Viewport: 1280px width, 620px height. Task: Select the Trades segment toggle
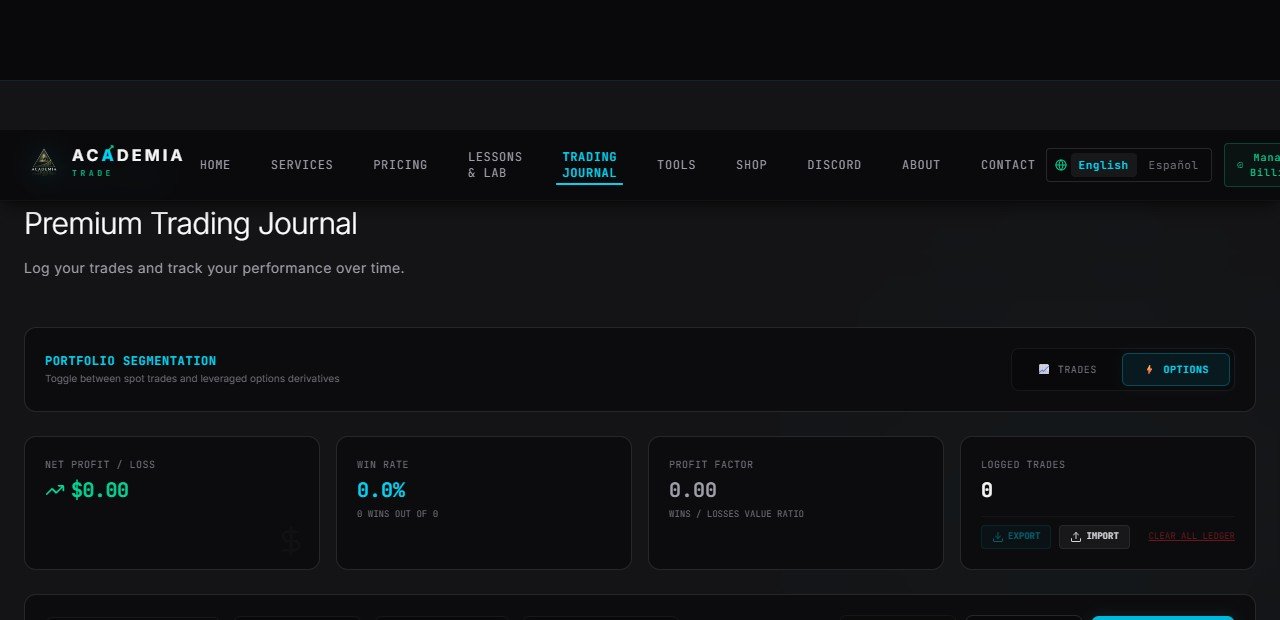pyautogui.click(x=1067, y=369)
